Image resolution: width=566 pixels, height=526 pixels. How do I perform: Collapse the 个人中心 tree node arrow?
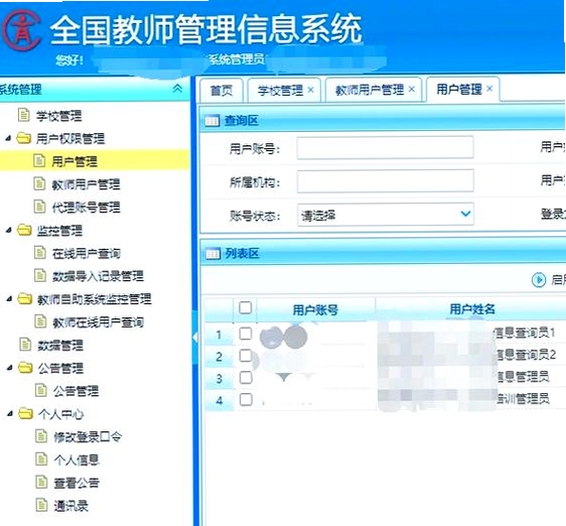[x=10, y=413]
